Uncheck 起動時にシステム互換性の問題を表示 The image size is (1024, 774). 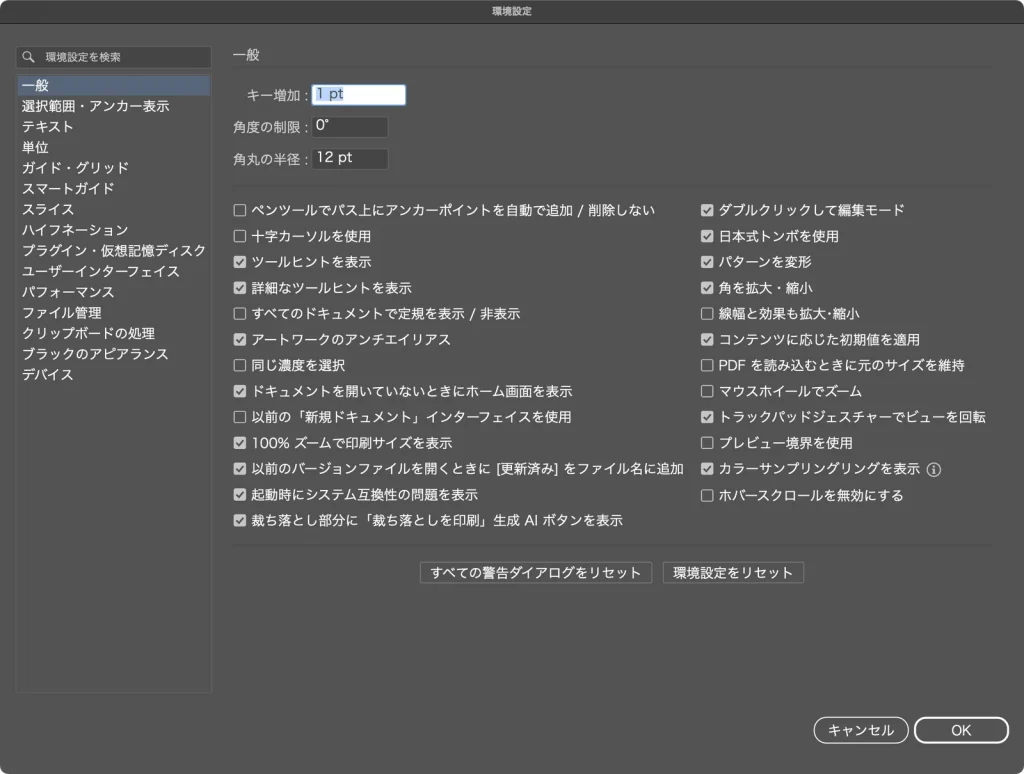pos(240,495)
